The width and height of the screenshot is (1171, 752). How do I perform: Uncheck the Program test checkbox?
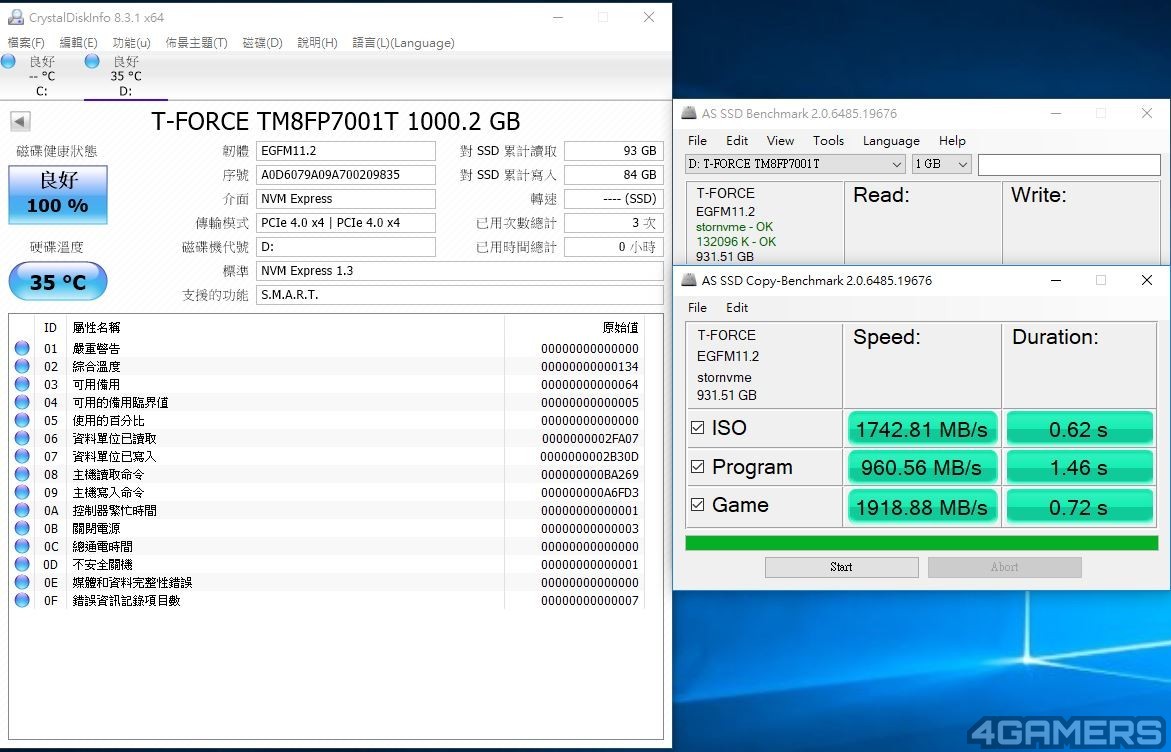point(698,466)
